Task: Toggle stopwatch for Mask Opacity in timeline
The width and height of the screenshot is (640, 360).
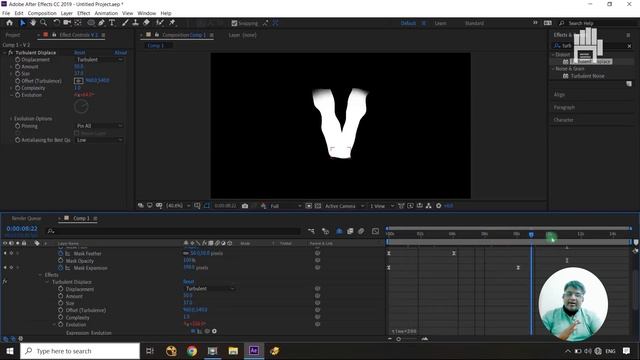Action: coord(61,261)
